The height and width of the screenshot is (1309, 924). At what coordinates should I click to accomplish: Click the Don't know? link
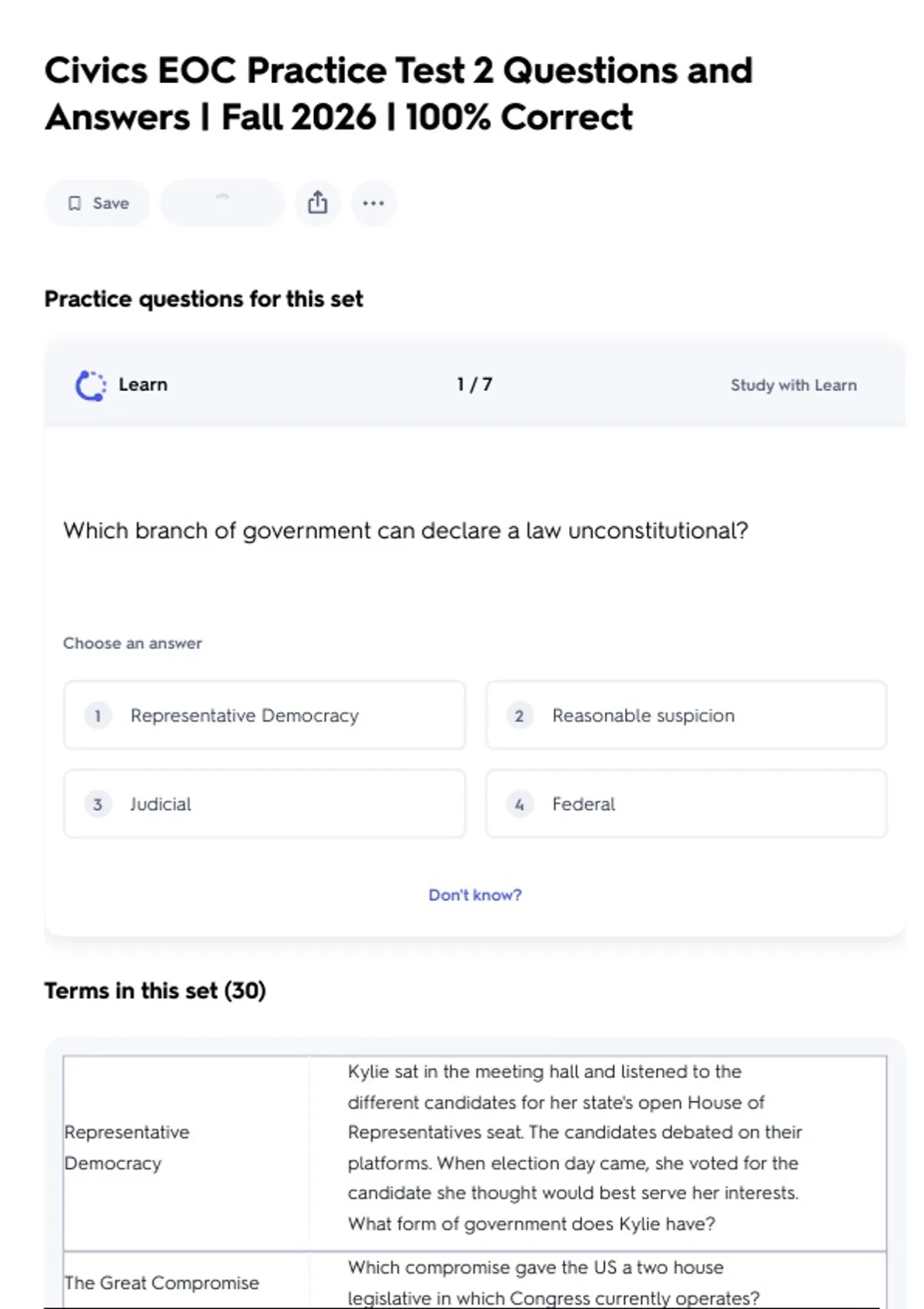[x=475, y=895]
